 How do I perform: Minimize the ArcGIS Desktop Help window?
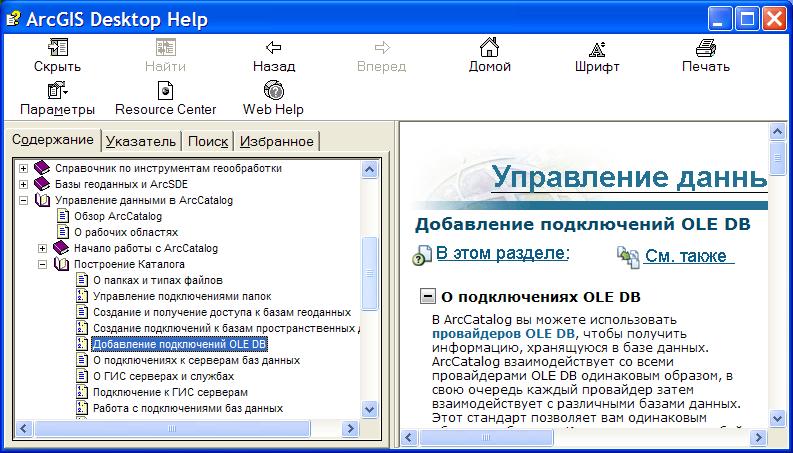(x=721, y=20)
